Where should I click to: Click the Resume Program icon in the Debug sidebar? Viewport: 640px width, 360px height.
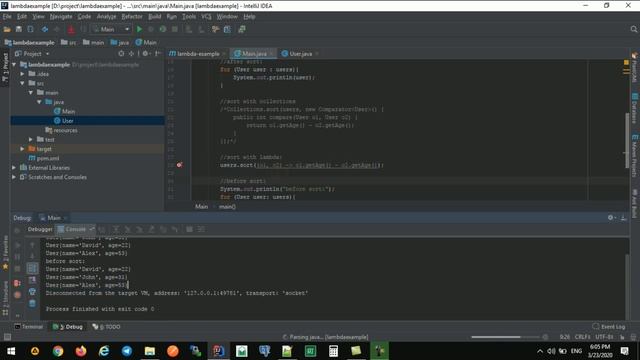pyautogui.click(x=17, y=245)
